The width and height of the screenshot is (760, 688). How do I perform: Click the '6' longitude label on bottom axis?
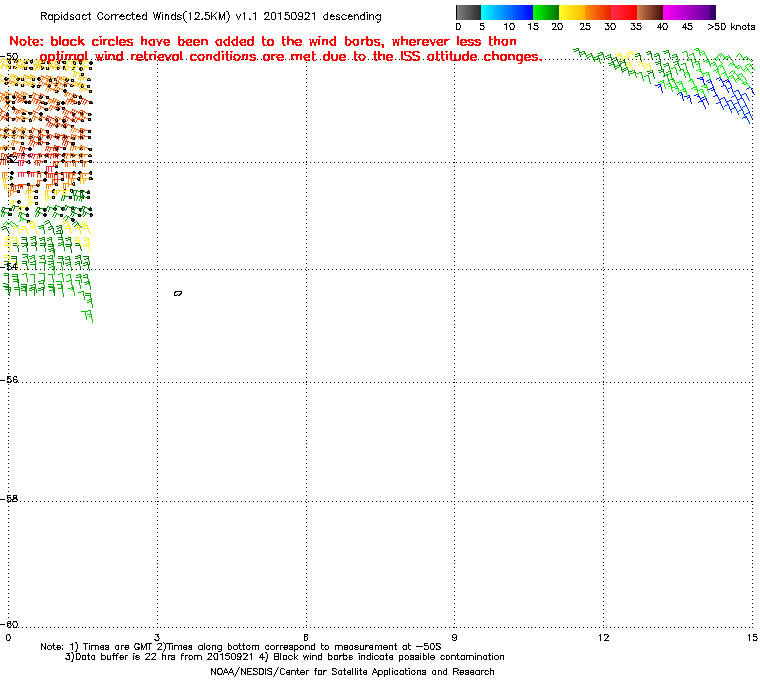306,637
